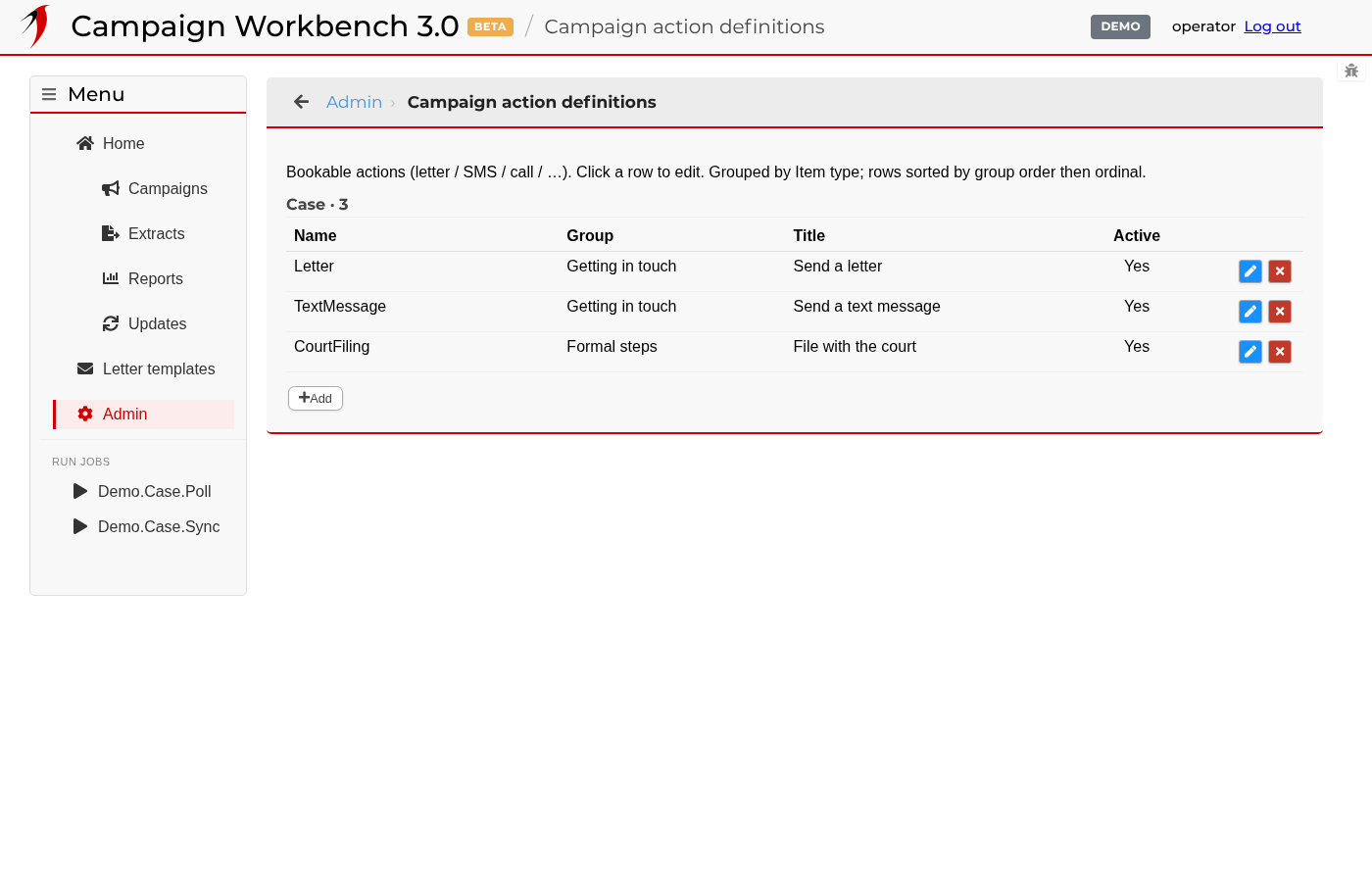The height and width of the screenshot is (882, 1372).
Task: Open the bug report icon
Action: [x=1351, y=71]
